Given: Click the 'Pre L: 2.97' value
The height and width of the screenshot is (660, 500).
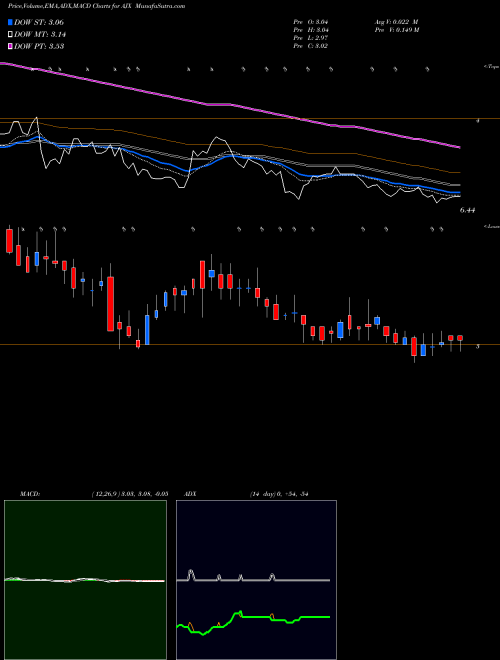Looking at the screenshot, I should (x=311, y=38).
